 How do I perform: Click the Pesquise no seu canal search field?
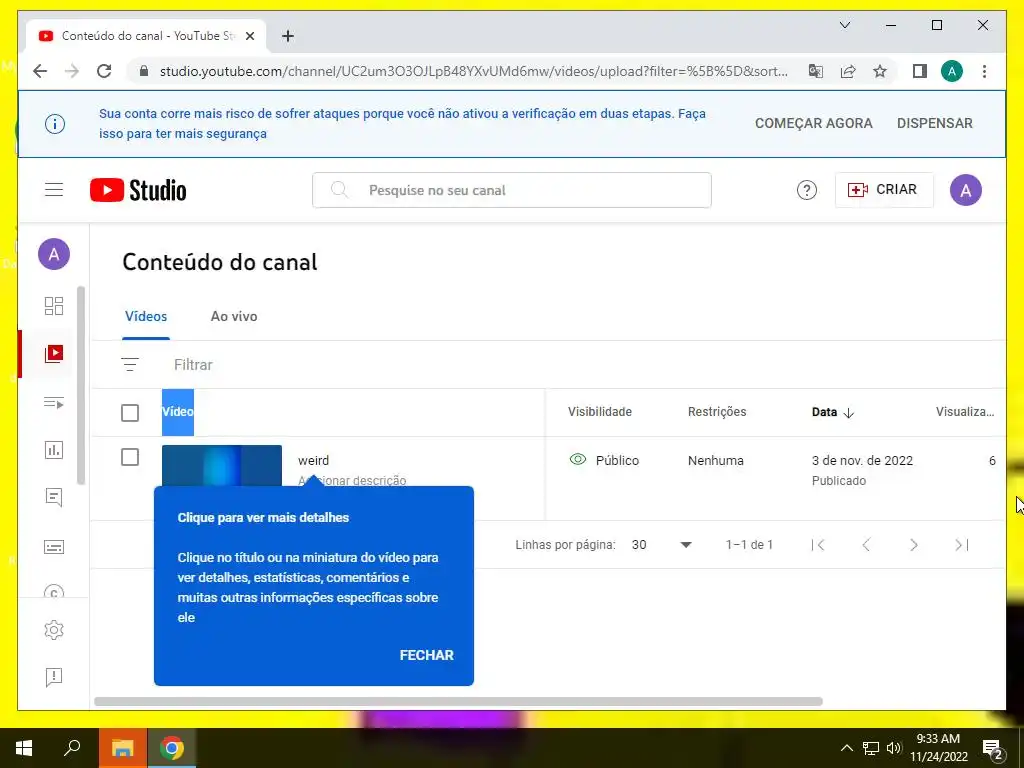(511, 190)
